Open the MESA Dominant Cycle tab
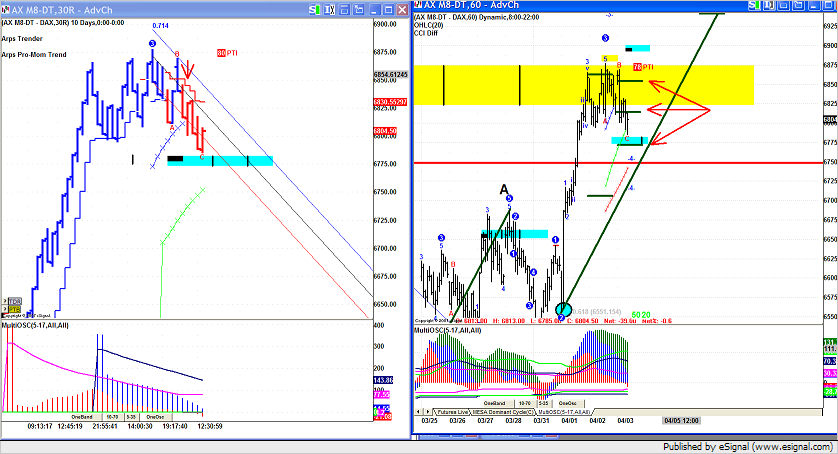Screen dimensions: 838x454 (x=505, y=411)
